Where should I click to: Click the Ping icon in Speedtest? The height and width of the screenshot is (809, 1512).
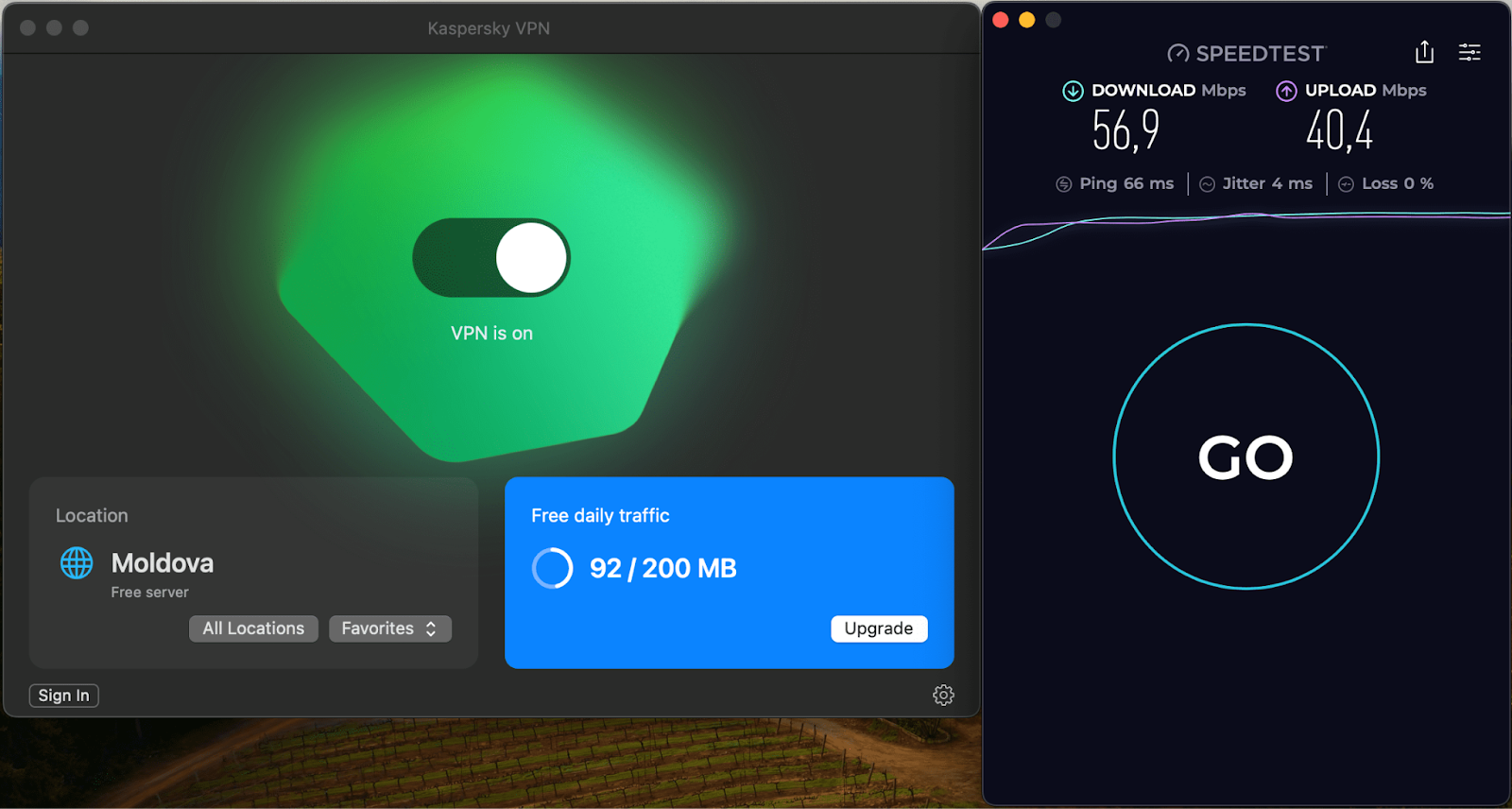[x=1064, y=184]
